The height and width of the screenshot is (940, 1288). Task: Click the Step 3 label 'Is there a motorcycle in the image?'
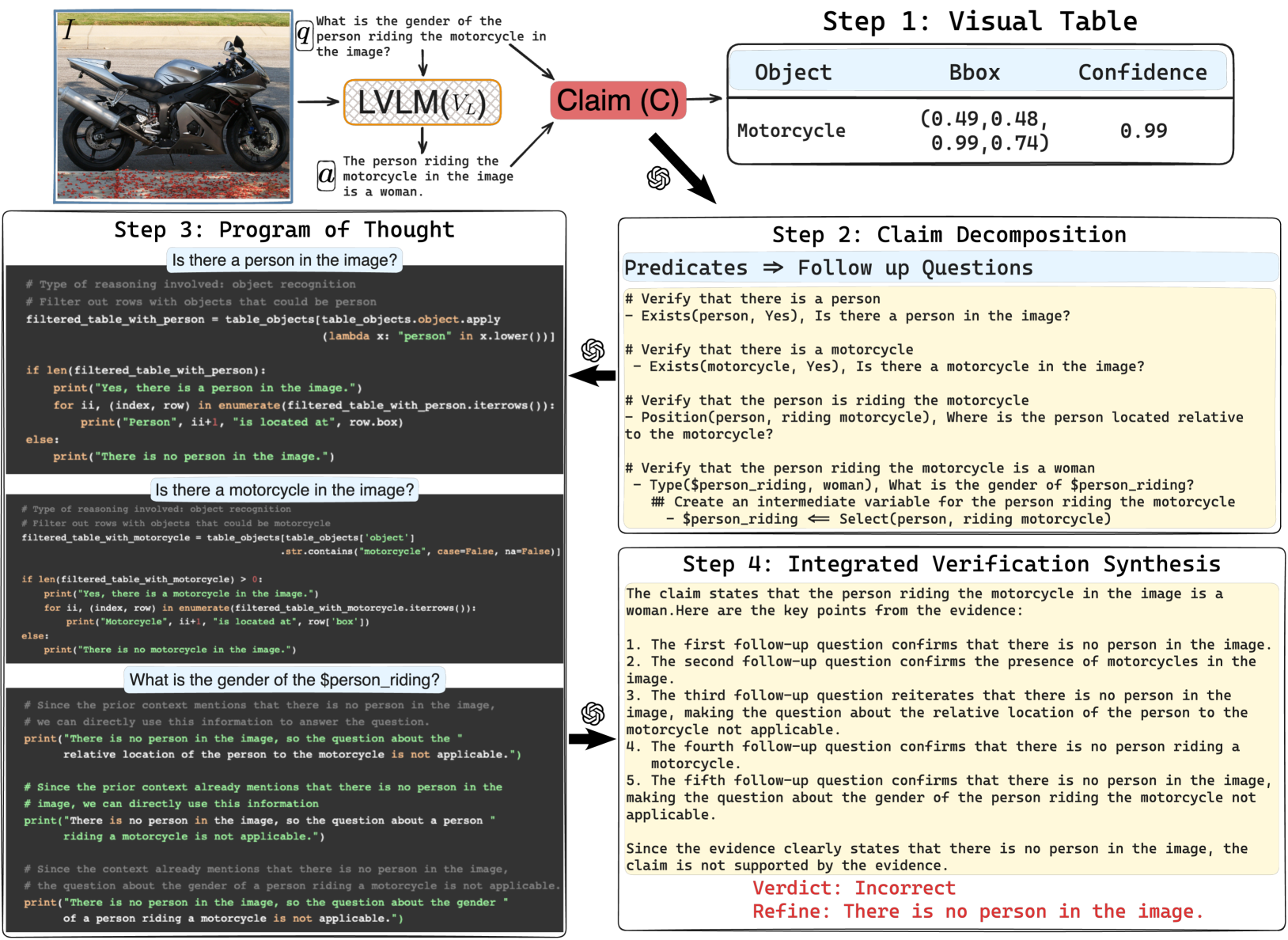(x=284, y=490)
